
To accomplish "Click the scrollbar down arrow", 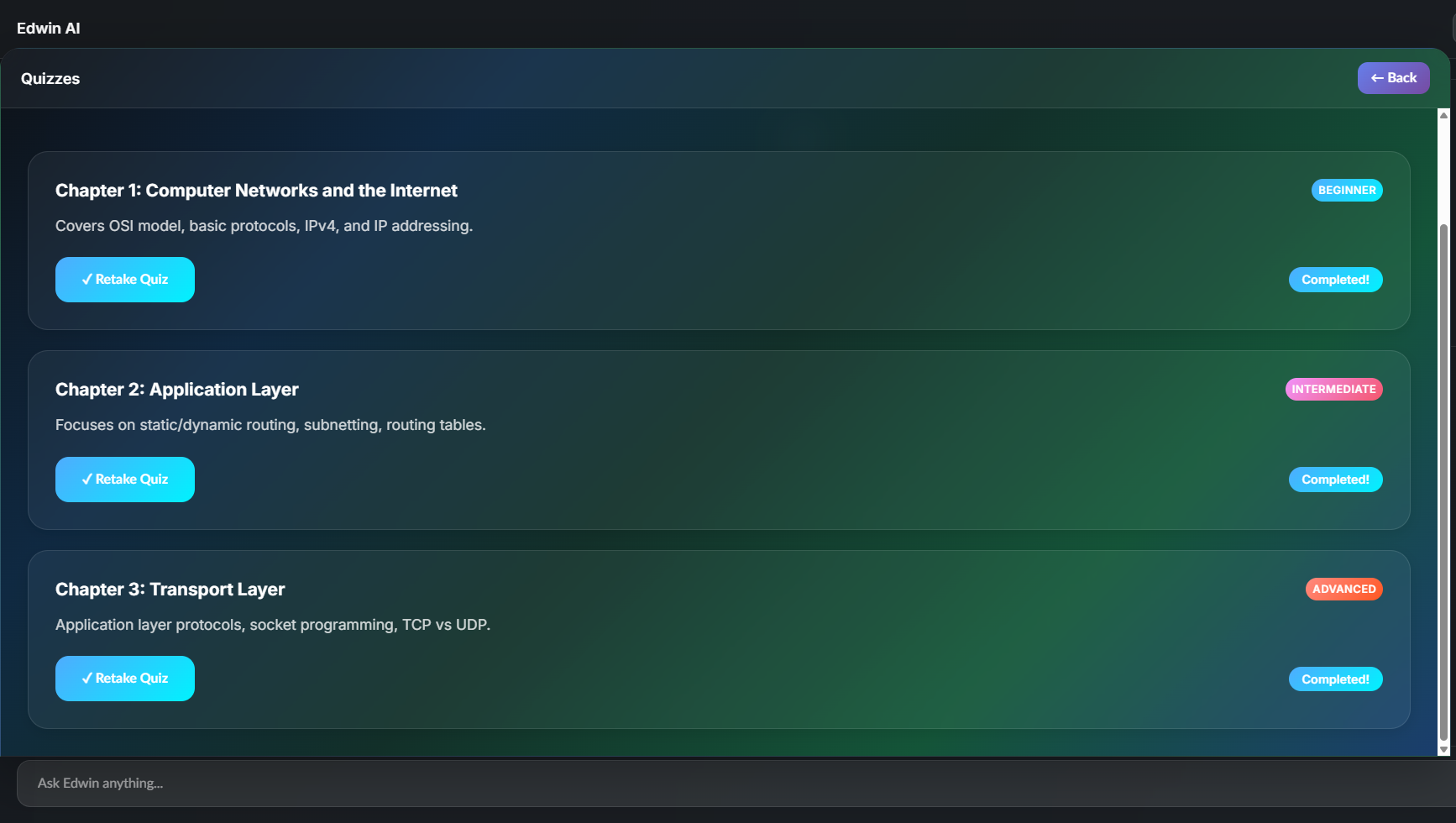I will 1443,750.
